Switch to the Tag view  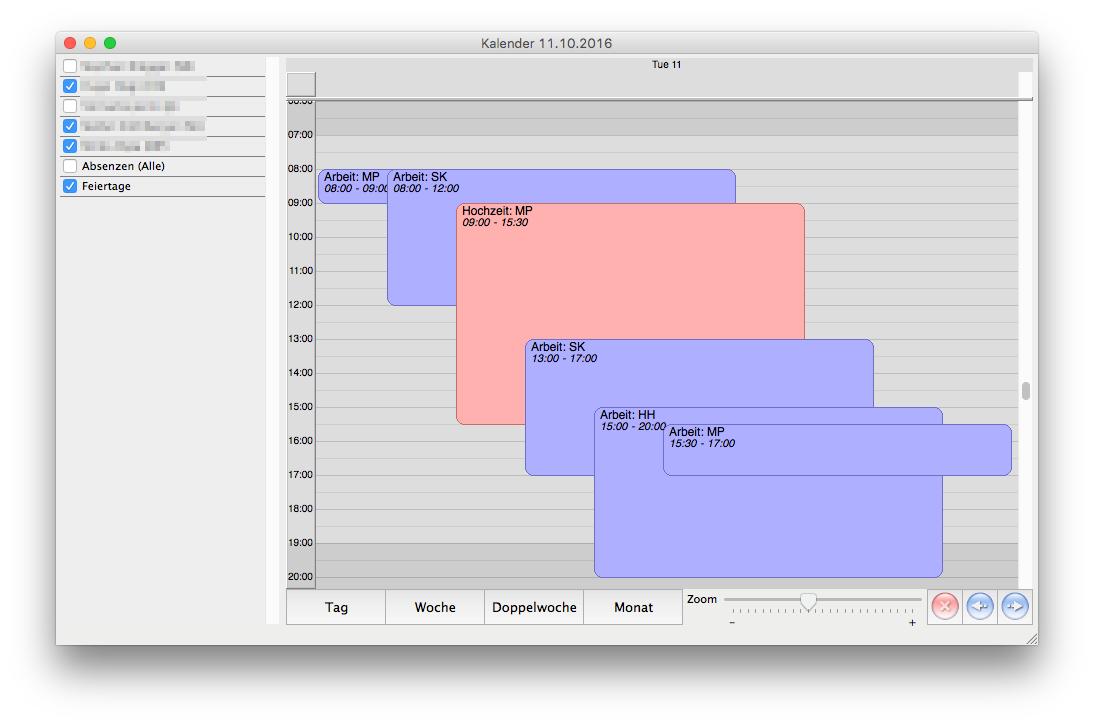pos(336,607)
